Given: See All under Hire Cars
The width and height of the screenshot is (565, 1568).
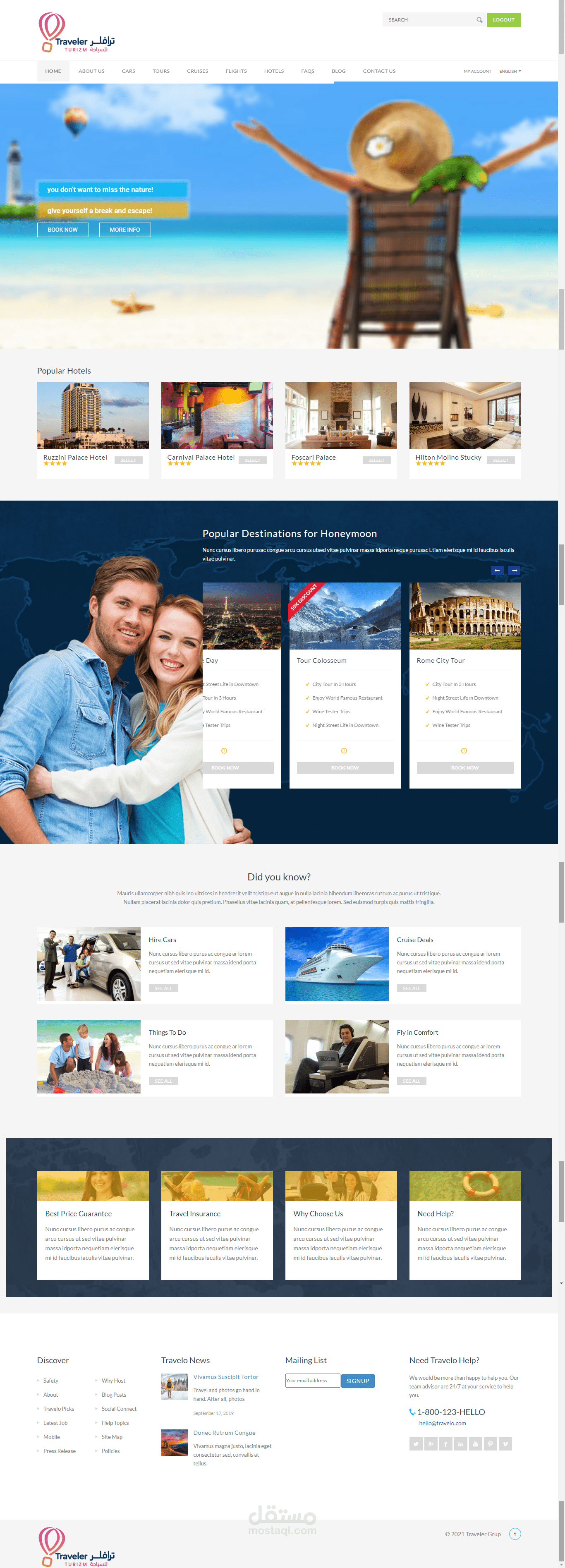Looking at the screenshot, I should click(x=163, y=988).
